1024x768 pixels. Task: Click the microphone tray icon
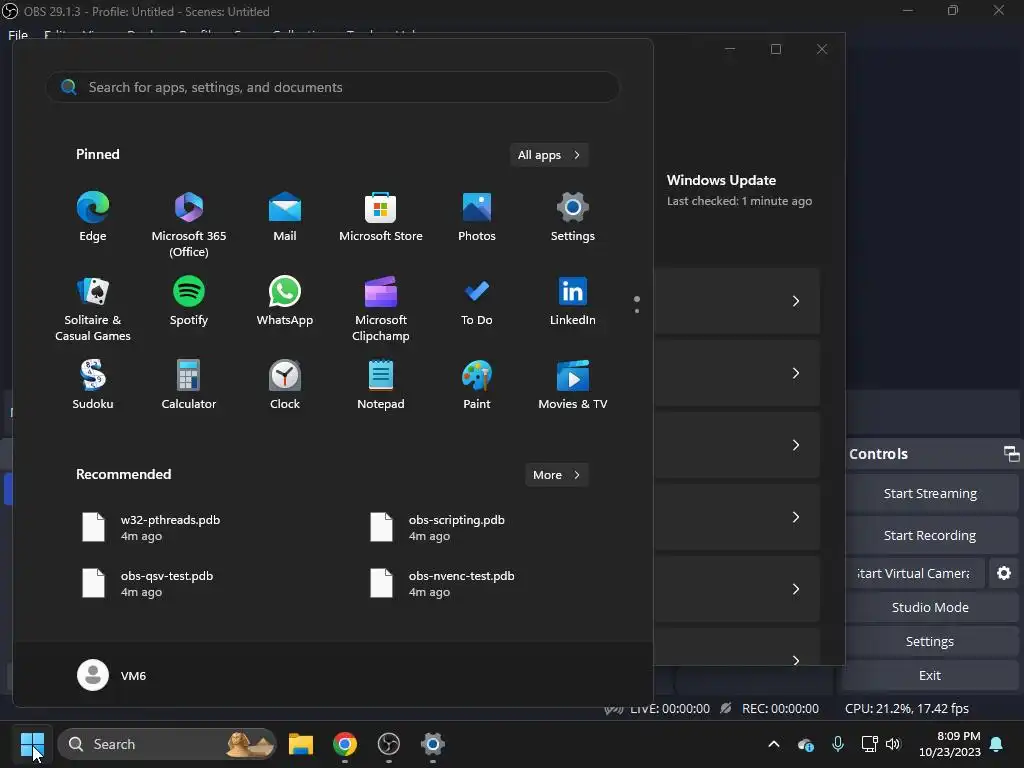838,744
